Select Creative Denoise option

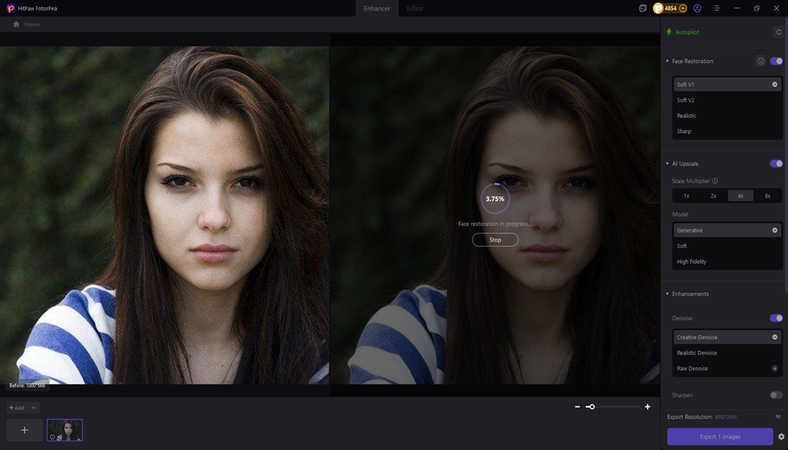[x=727, y=337]
